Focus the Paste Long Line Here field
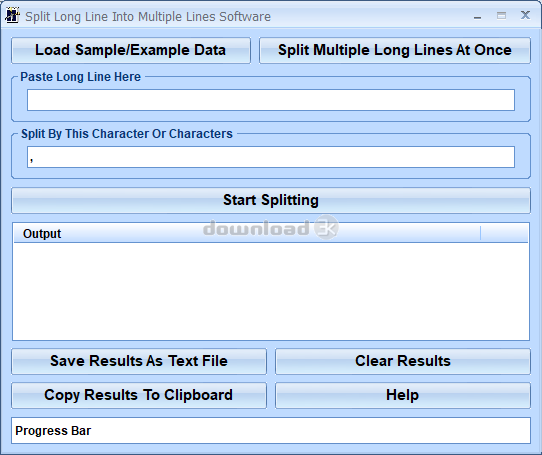This screenshot has height=455, width=542. pos(271,100)
